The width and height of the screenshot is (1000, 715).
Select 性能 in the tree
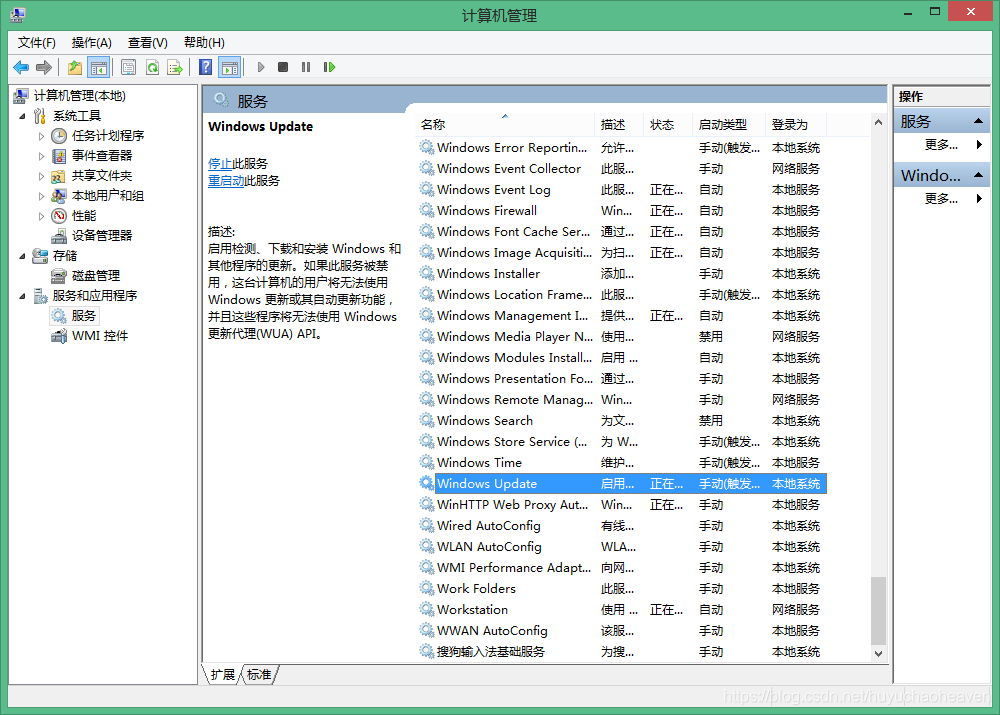tap(84, 216)
